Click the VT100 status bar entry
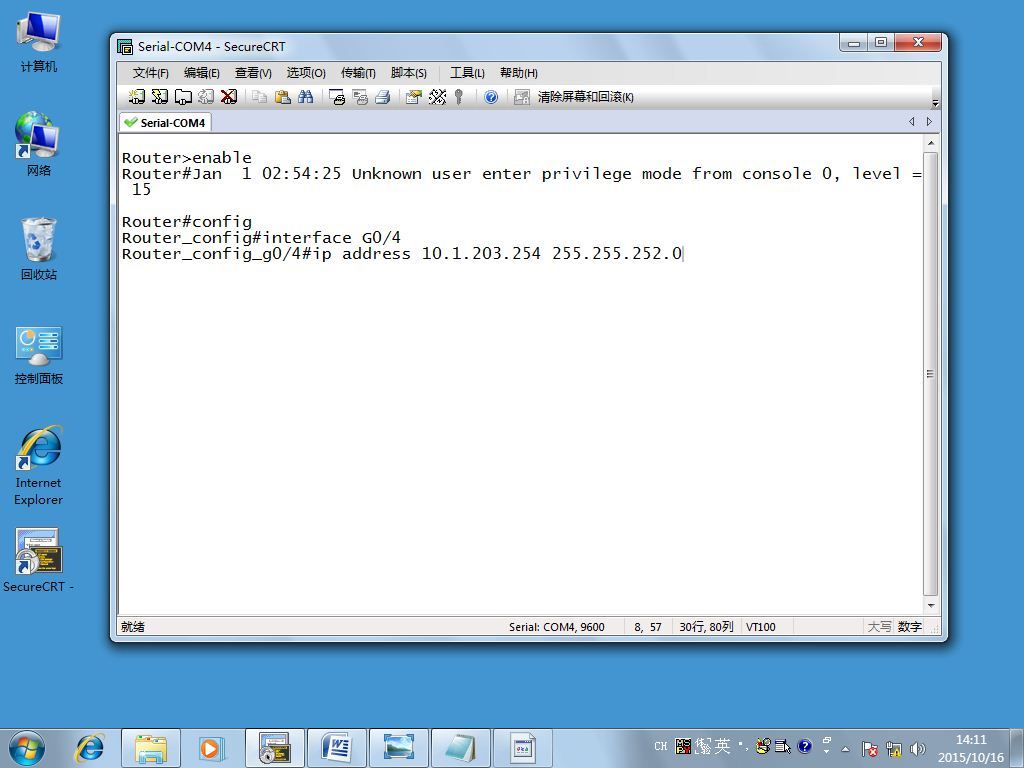This screenshot has width=1024, height=768. [x=761, y=627]
